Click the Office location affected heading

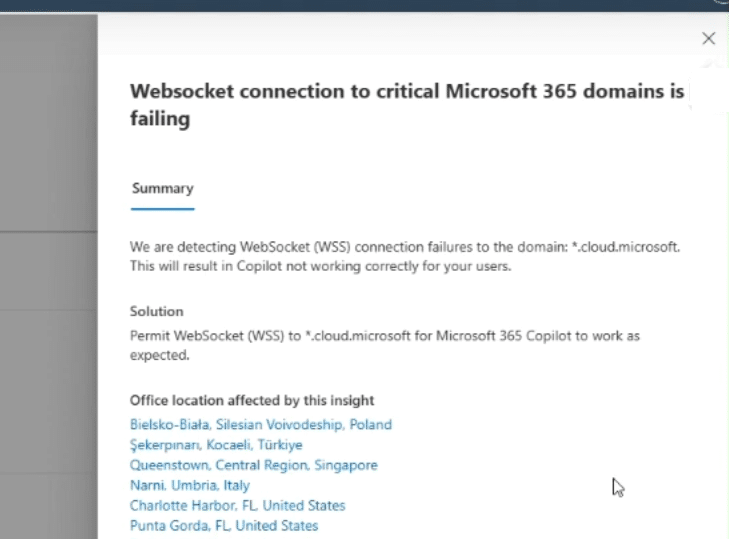coord(252,400)
